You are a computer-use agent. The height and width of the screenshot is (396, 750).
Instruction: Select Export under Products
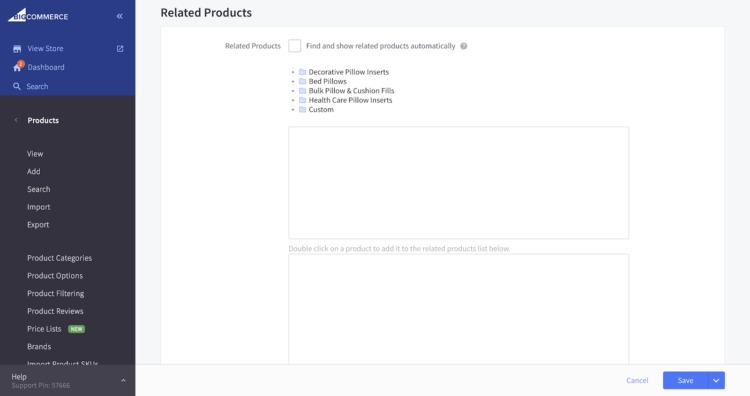38,225
